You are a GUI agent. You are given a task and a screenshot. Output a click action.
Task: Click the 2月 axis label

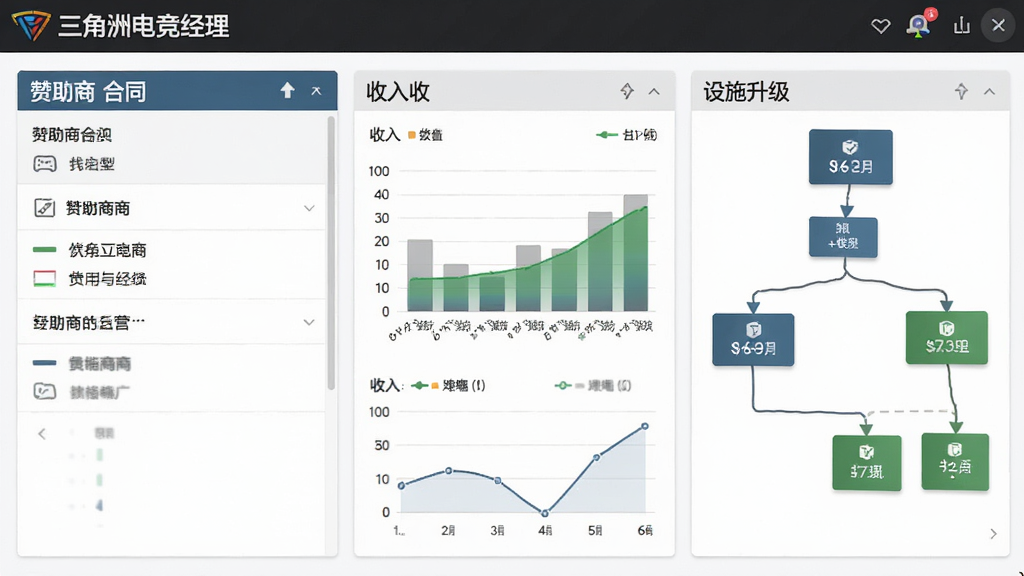[448, 530]
